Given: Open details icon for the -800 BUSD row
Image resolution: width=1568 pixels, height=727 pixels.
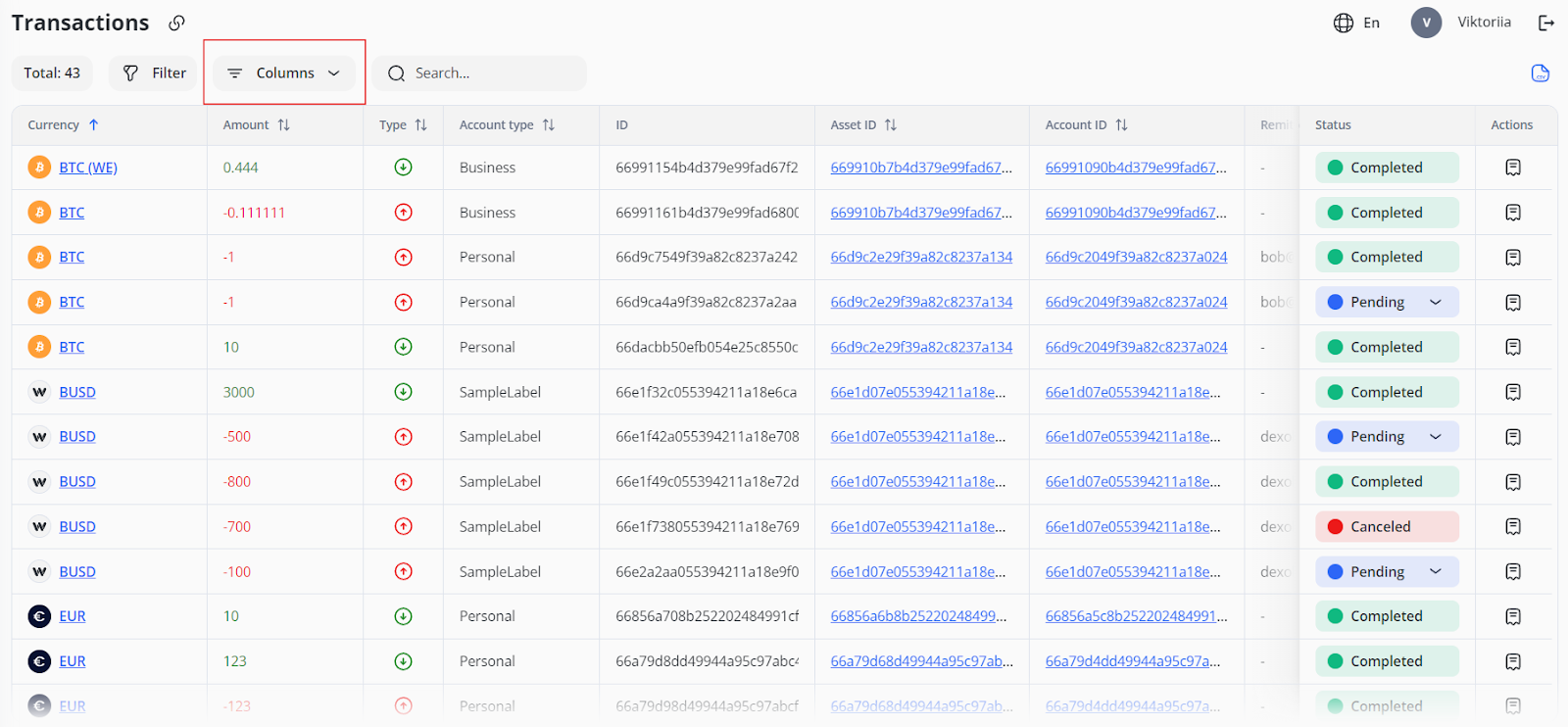Looking at the screenshot, I should click(x=1513, y=482).
